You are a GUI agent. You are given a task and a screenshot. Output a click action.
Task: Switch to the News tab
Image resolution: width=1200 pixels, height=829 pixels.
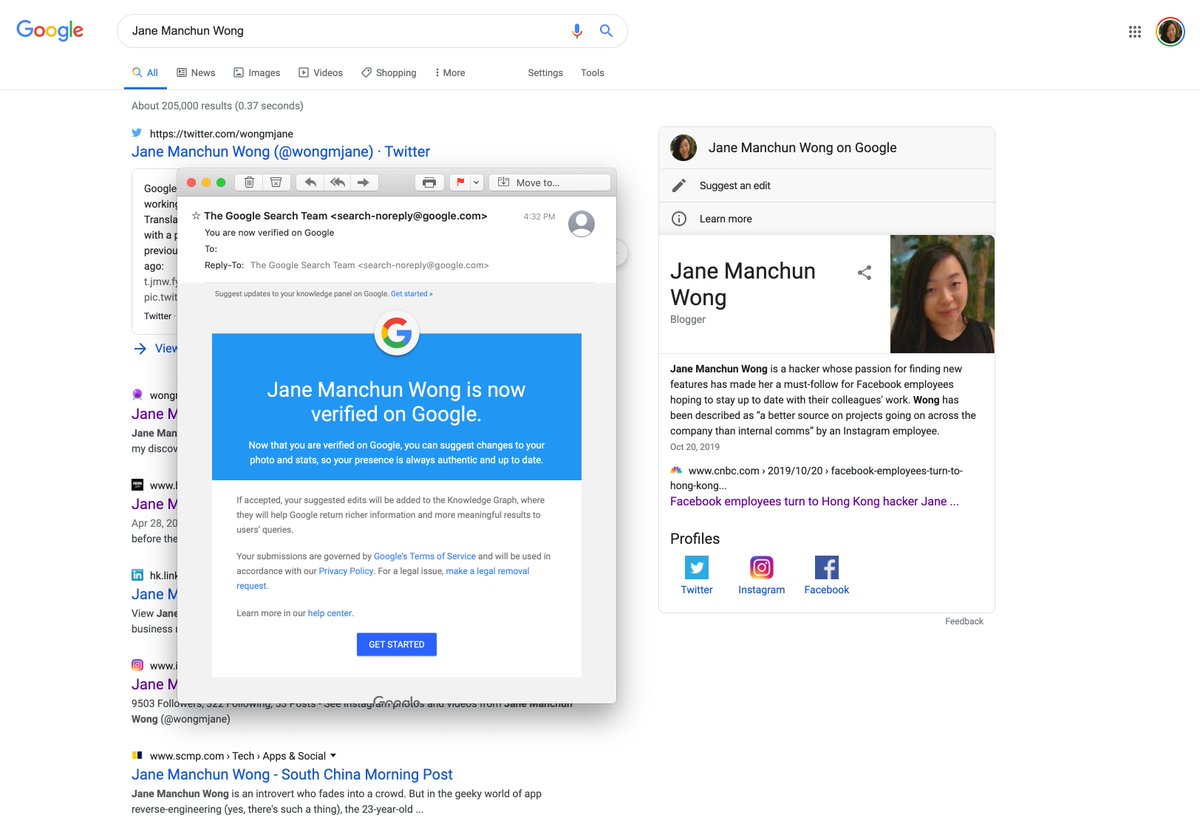(196, 73)
